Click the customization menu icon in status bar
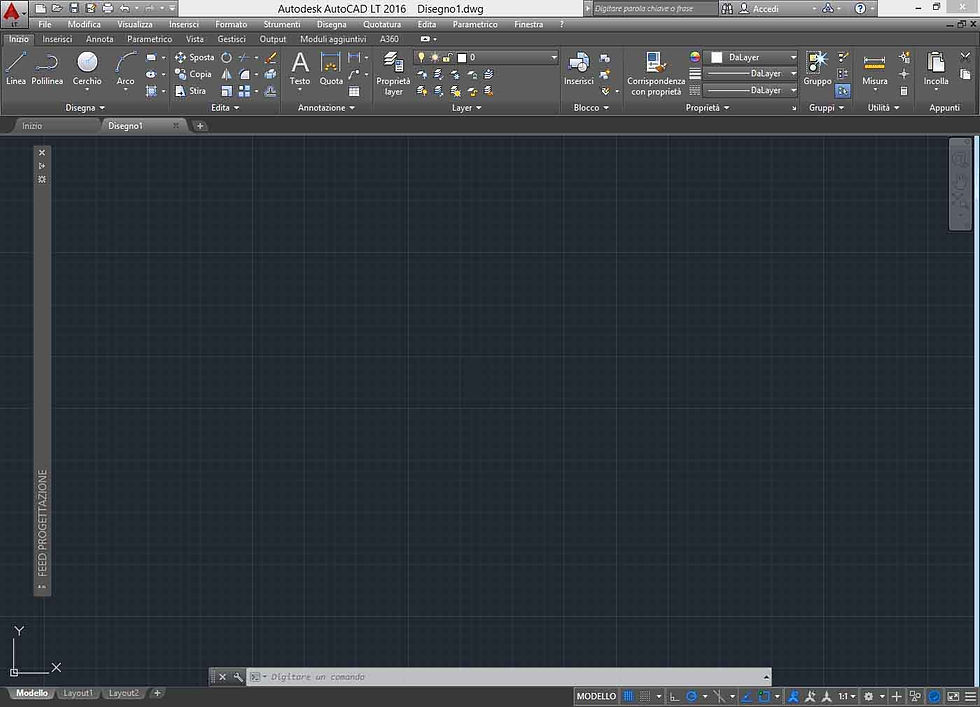The image size is (980, 707). [970, 696]
